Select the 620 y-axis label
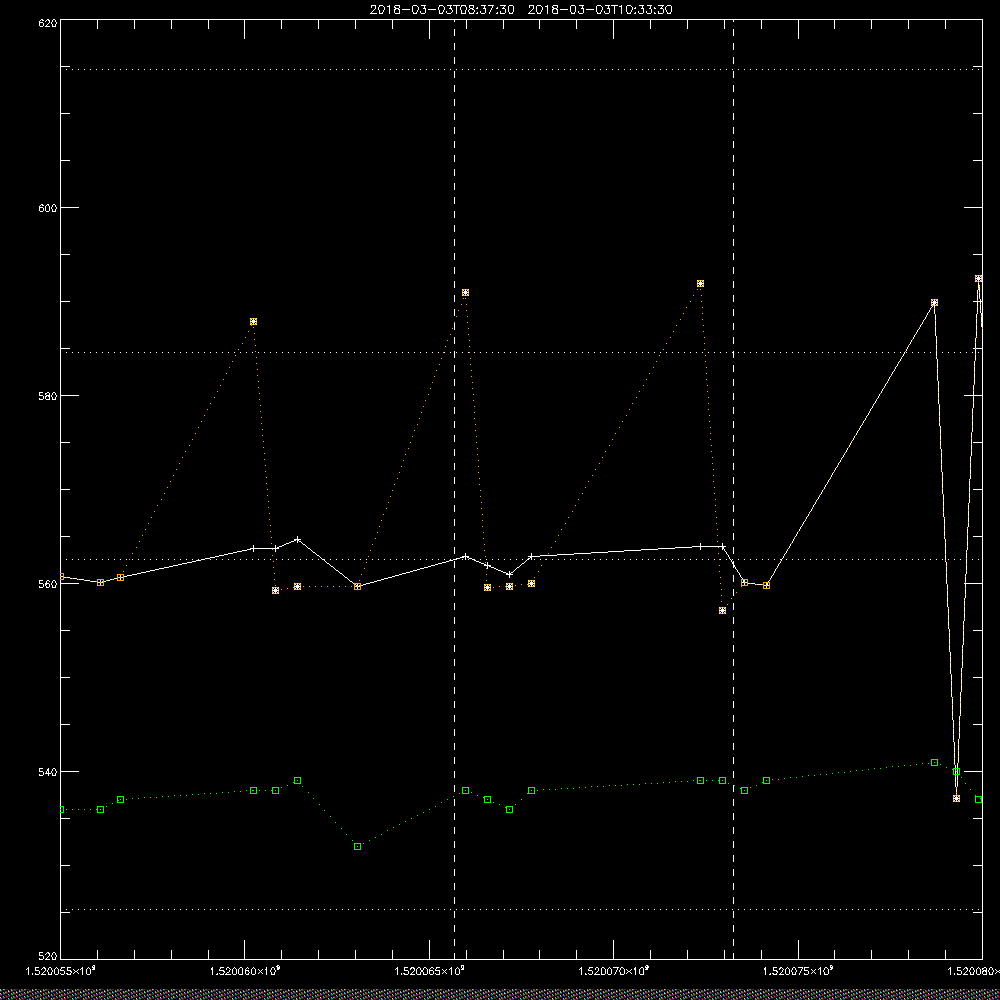This screenshot has width=1000, height=1000. coord(48,22)
